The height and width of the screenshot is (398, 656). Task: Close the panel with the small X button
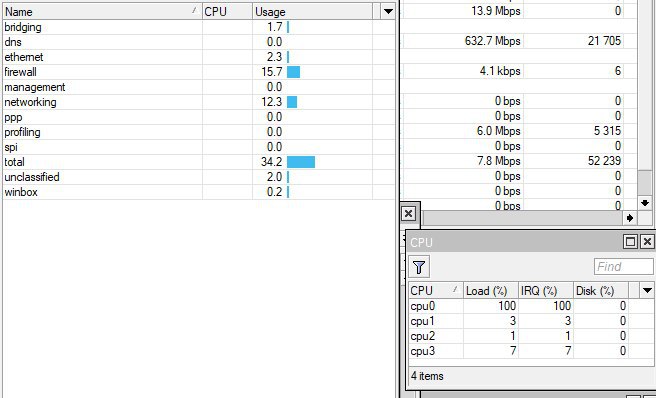pyautogui.click(x=408, y=214)
